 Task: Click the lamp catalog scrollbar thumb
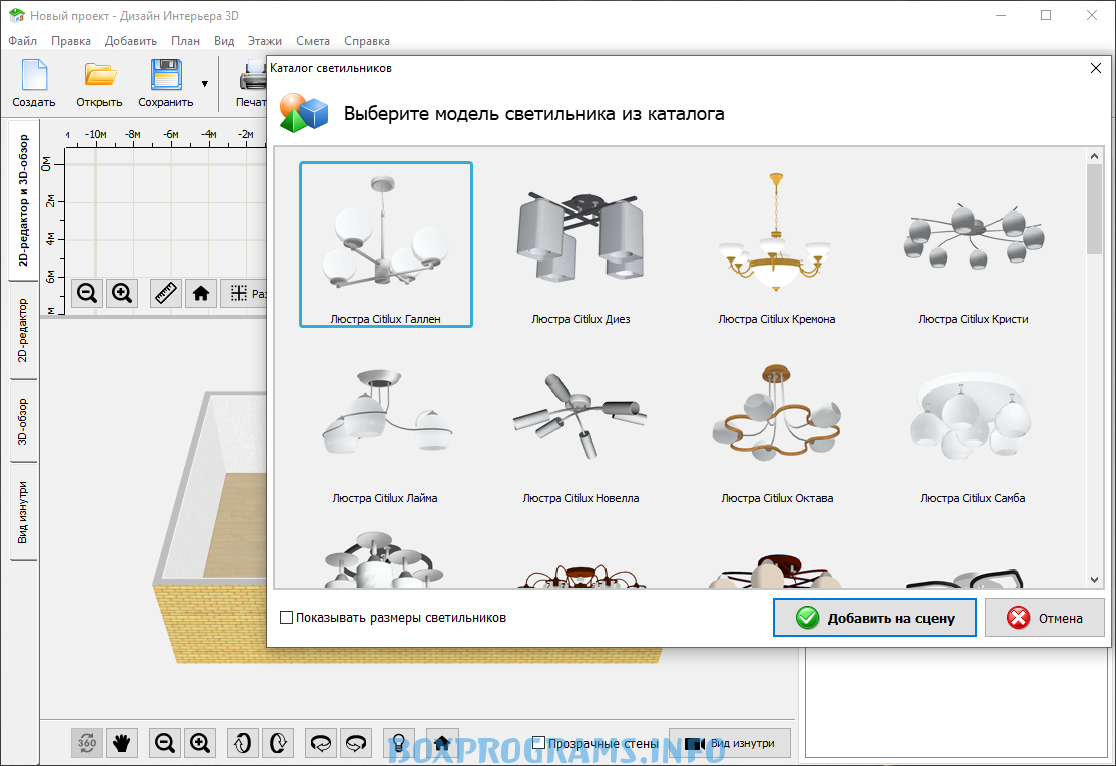tap(1095, 209)
